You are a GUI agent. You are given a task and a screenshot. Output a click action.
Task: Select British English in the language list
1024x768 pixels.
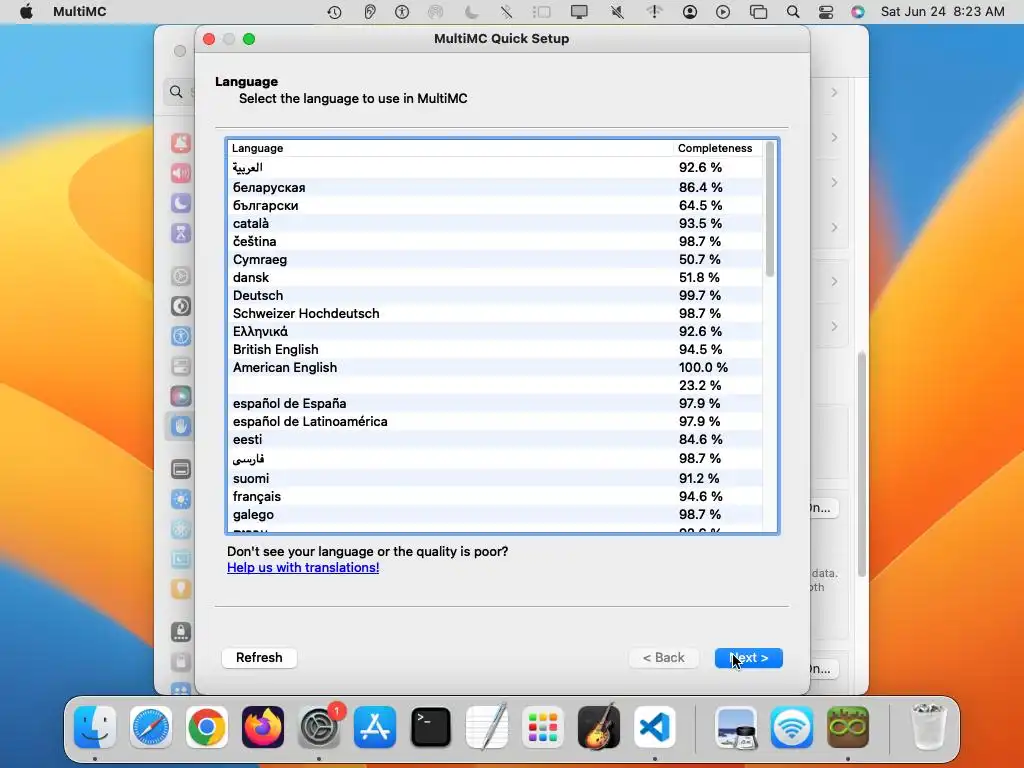[495, 349]
